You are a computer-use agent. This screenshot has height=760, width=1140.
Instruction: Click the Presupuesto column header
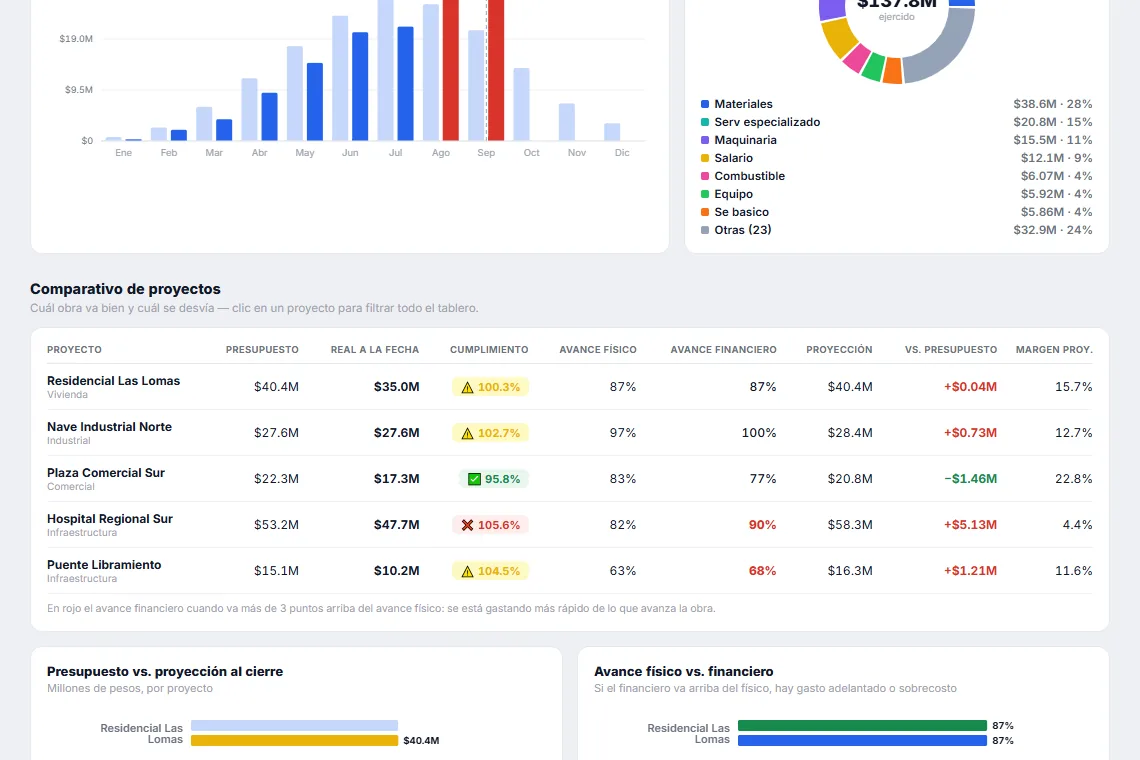click(262, 350)
